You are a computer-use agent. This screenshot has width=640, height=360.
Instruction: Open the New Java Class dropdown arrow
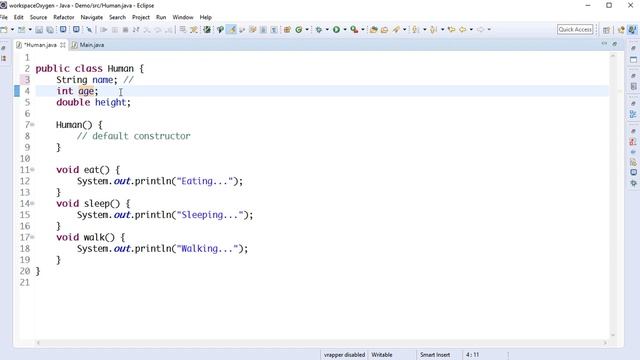coord(307,29)
